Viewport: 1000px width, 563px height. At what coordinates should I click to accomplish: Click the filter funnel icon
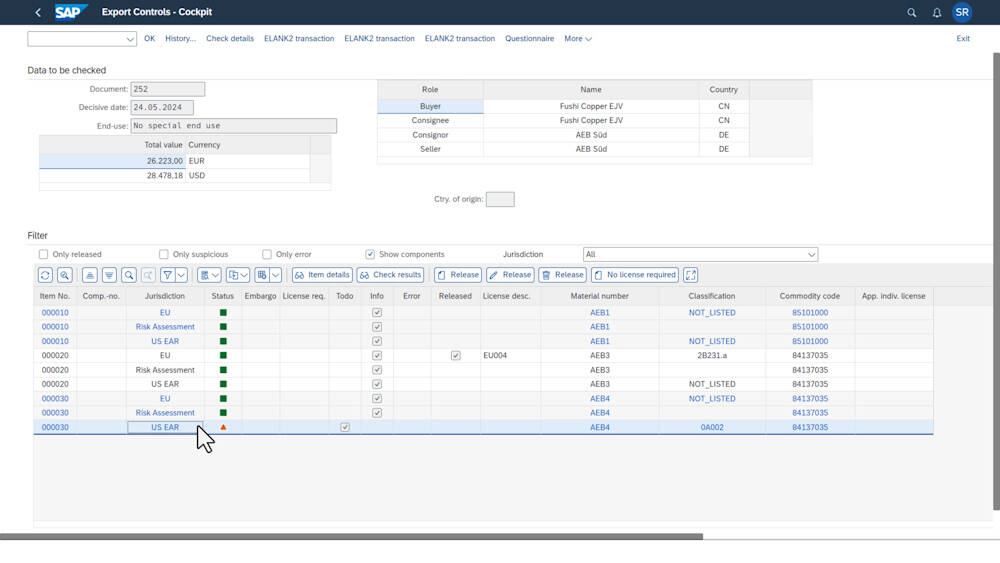[169, 275]
